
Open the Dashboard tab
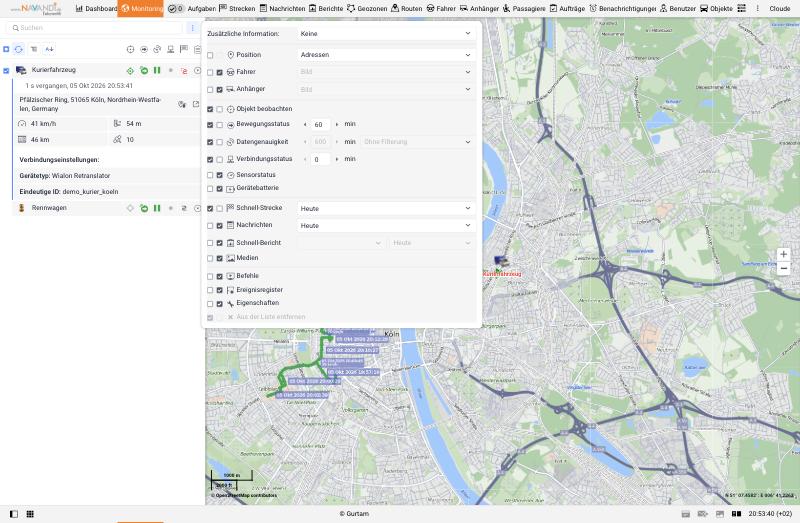96,9
